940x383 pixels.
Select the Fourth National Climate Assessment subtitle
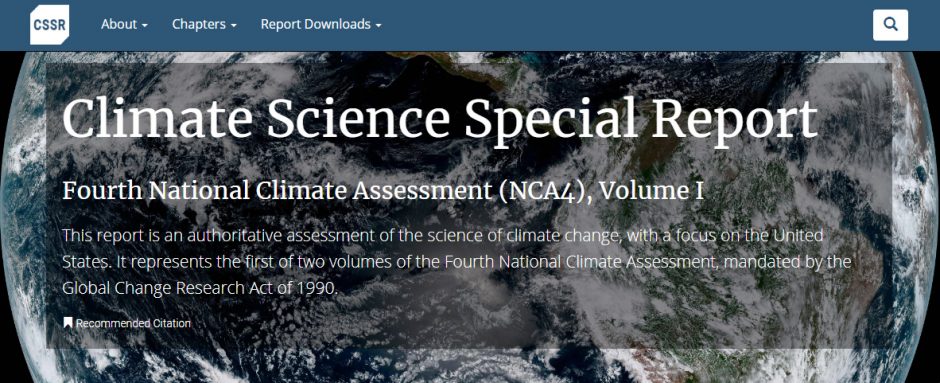pos(382,190)
